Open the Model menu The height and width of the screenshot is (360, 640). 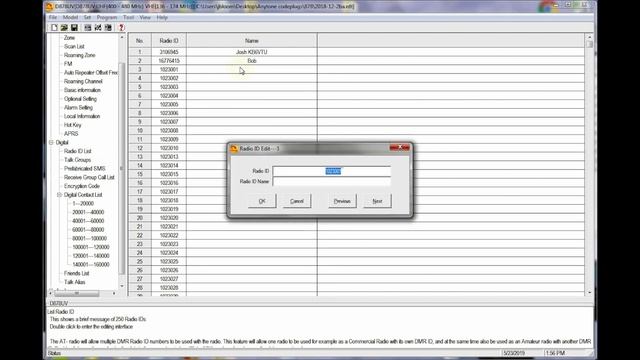[x=70, y=18]
